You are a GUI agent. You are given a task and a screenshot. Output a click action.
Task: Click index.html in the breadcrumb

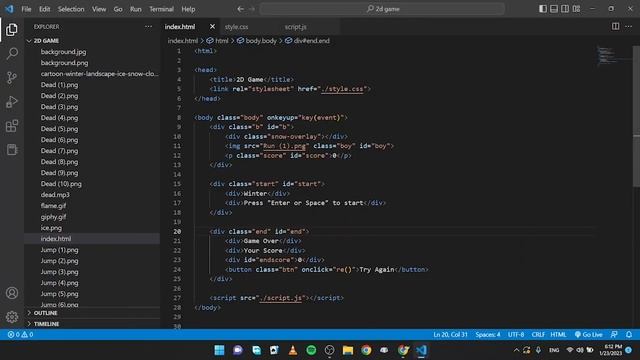click(182, 41)
